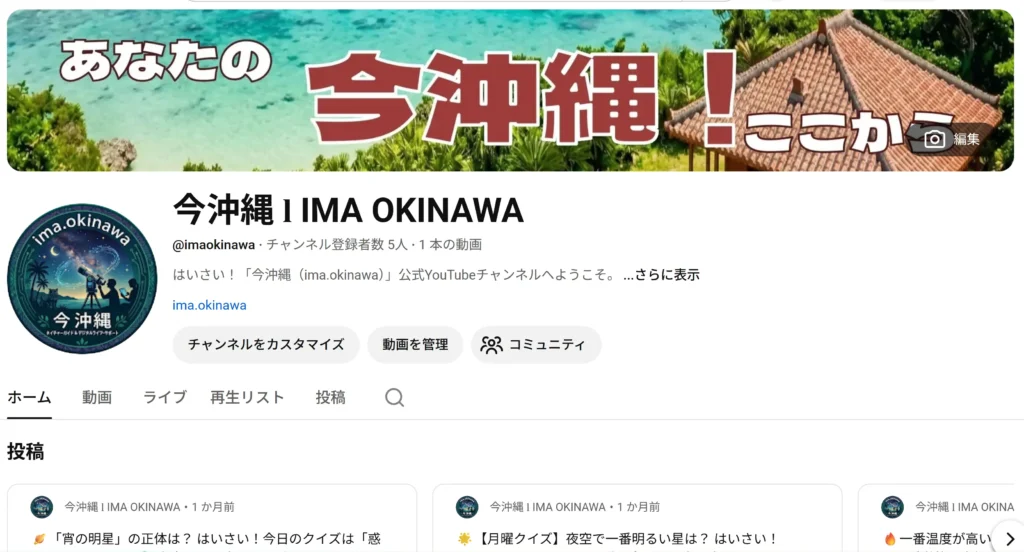Click the third post's small channel avatar
This screenshot has height=552, width=1024.
pos(892,507)
